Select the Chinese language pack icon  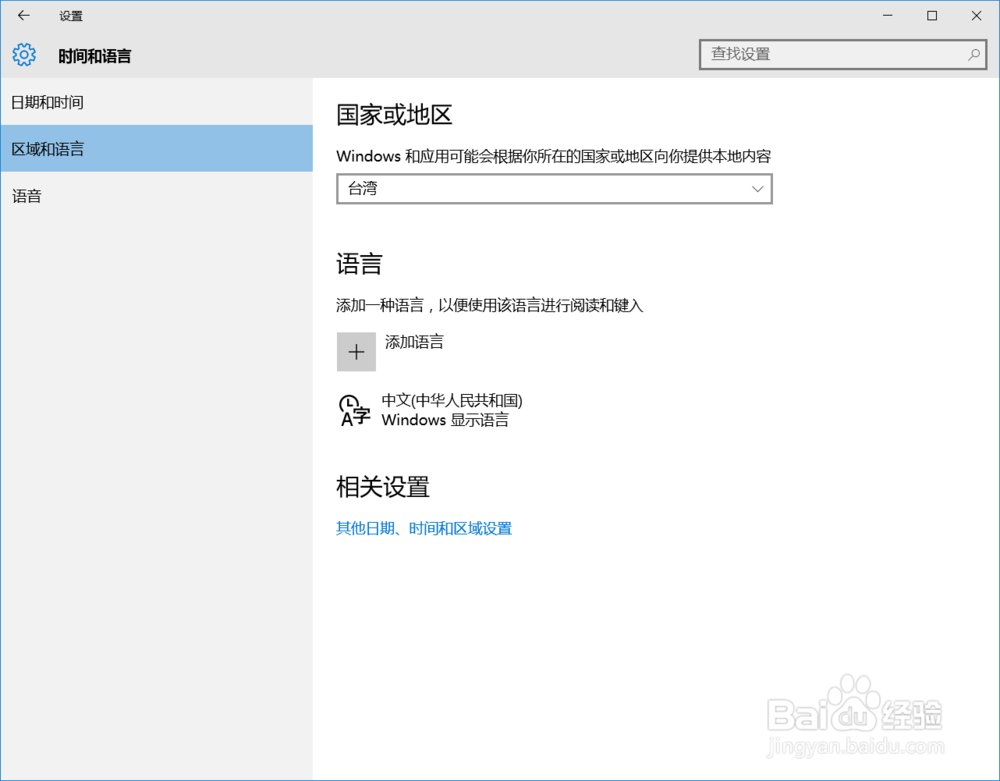pos(354,410)
